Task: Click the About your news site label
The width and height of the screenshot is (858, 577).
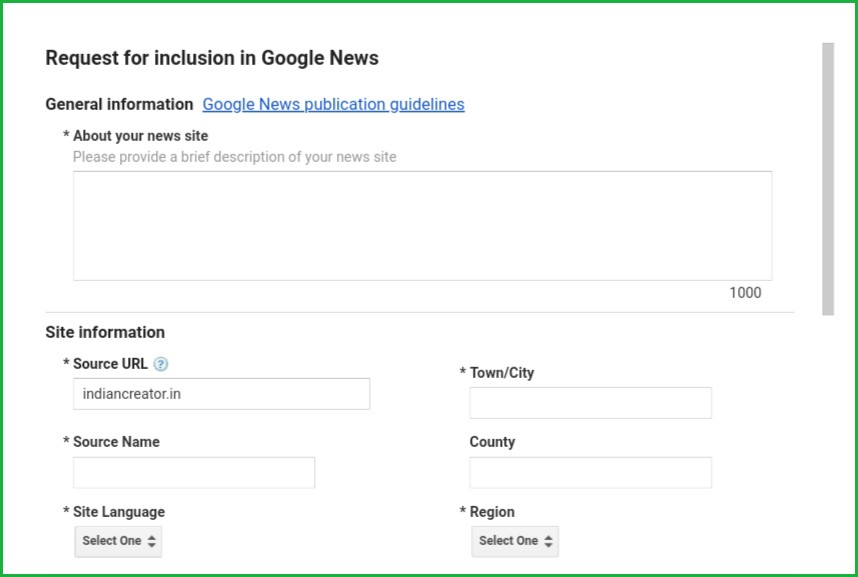Action: [141, 136]
